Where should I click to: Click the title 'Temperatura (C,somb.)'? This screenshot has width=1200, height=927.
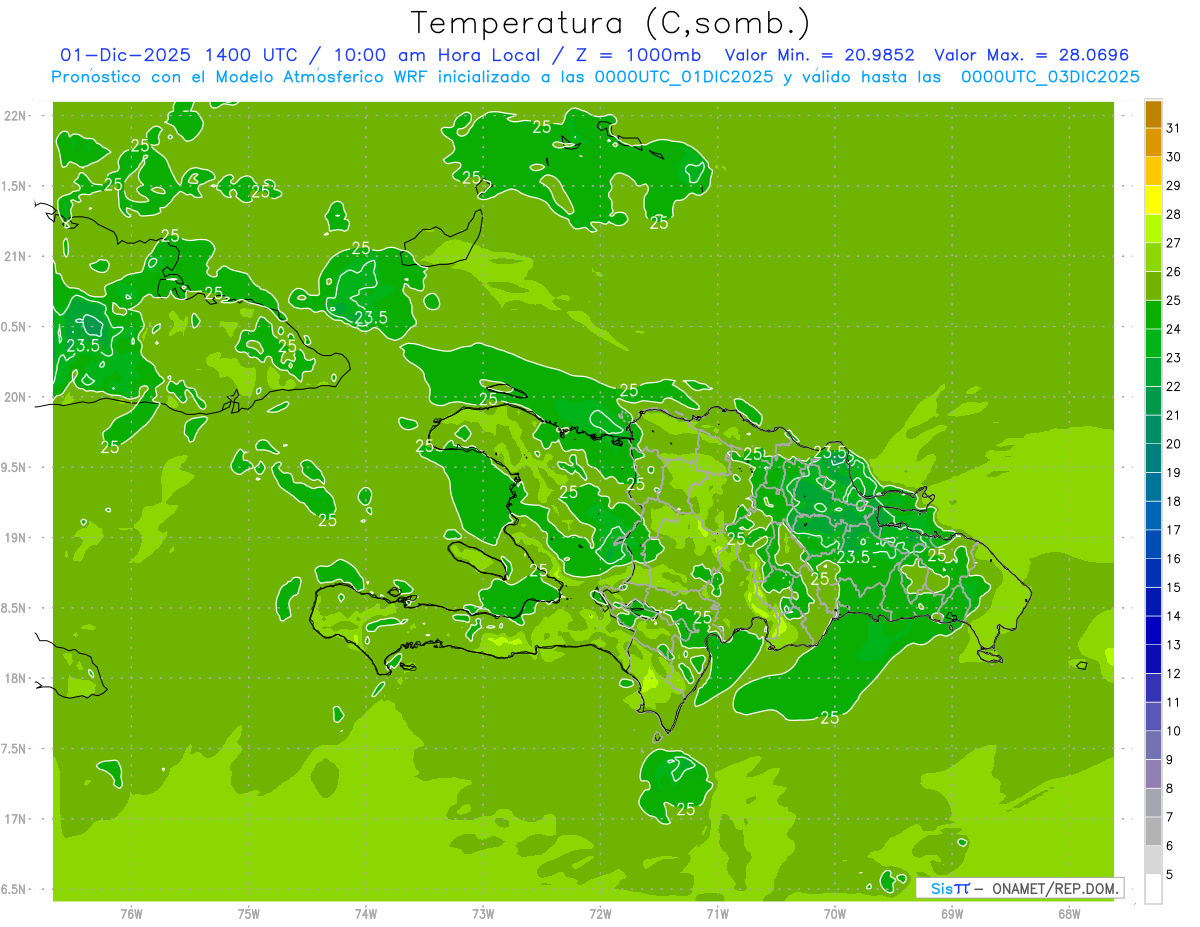tap(610, 23)
